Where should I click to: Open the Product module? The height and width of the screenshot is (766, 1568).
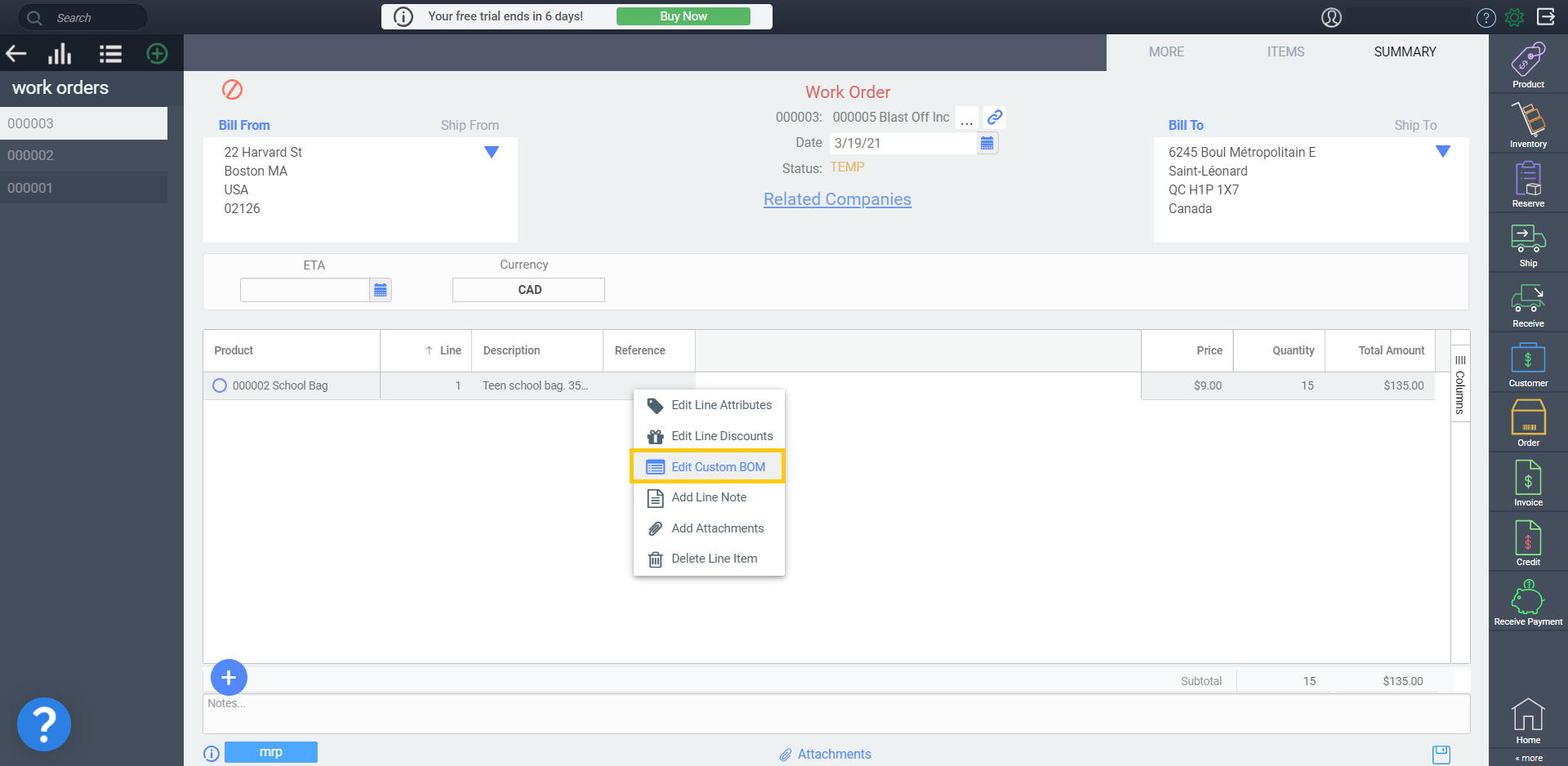coord(1528,65)
